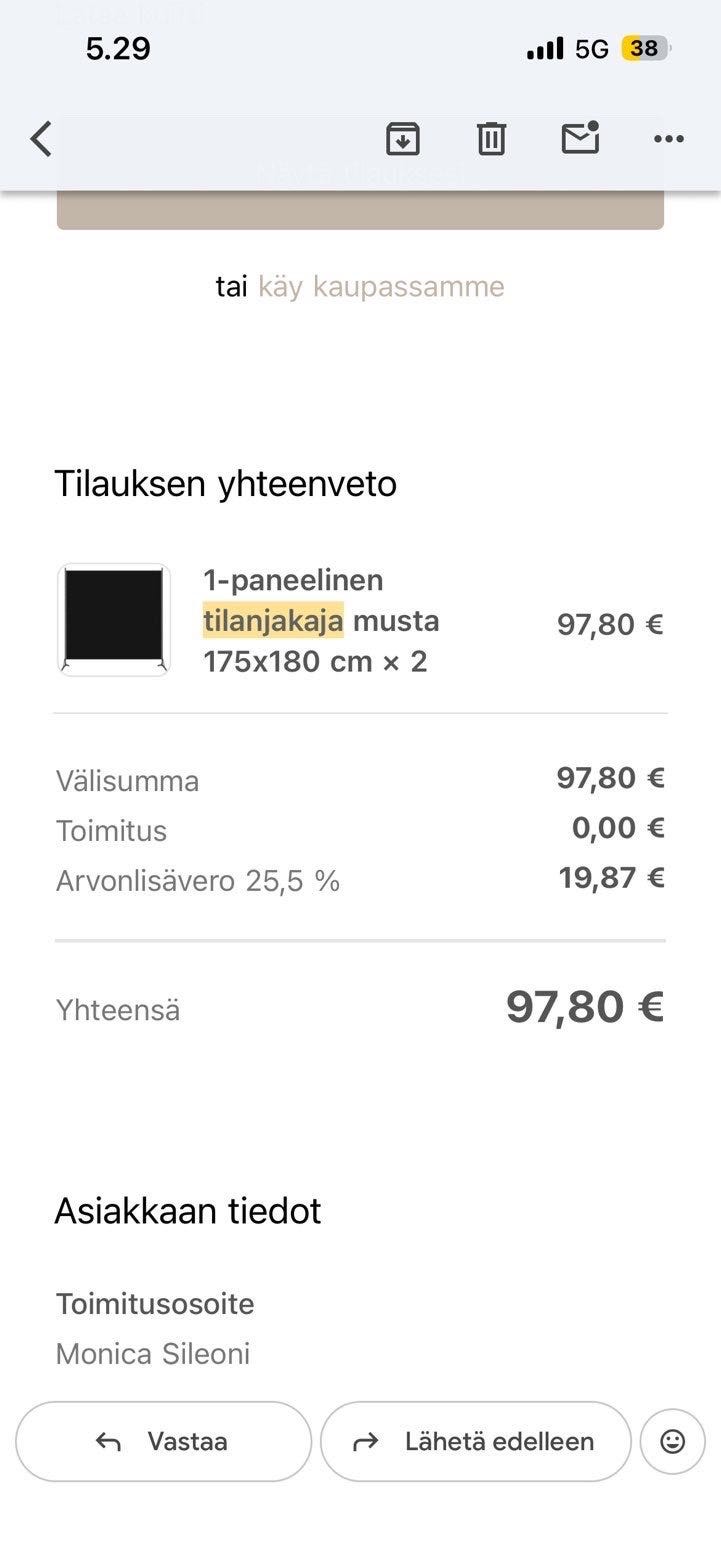
Task: Tap the 'Asiakkaan tiedot' heading
Action: [188, 1211]
